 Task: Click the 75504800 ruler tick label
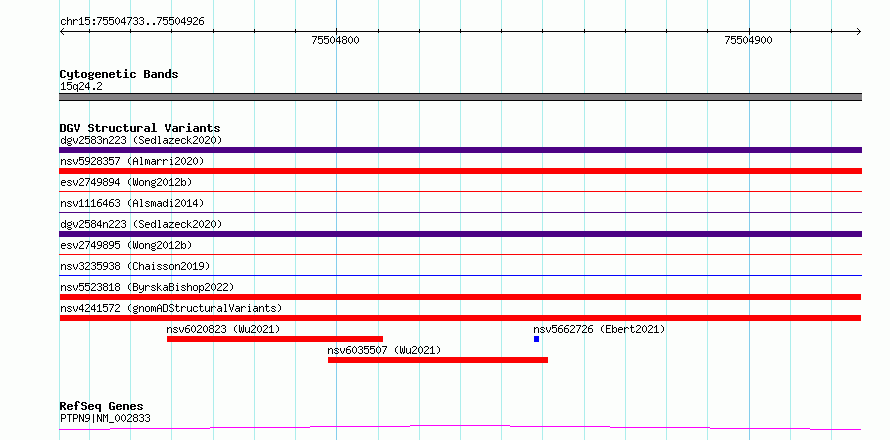(x=335, y=40)
